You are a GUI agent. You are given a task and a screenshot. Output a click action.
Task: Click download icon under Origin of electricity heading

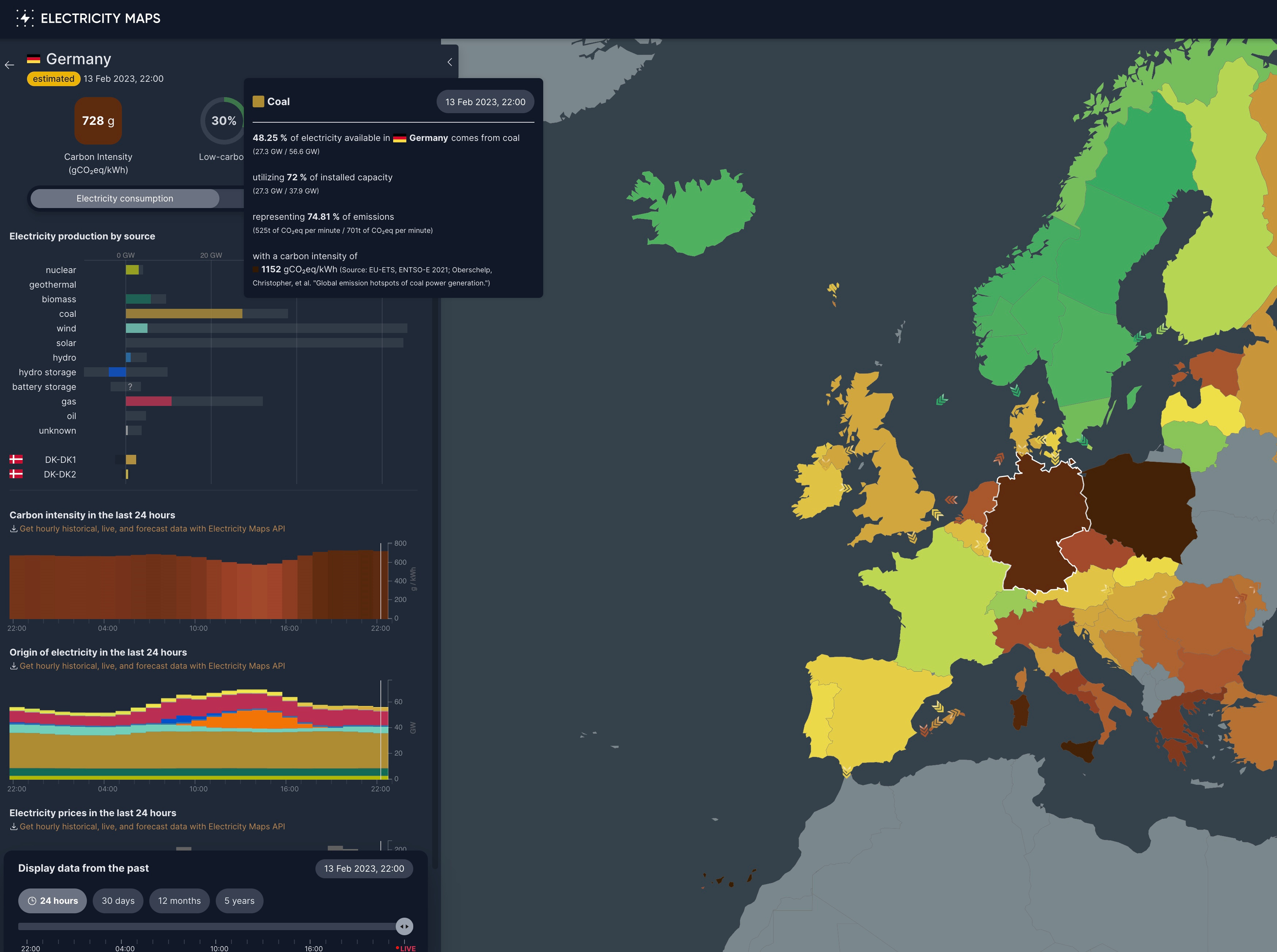pos(13,665)
